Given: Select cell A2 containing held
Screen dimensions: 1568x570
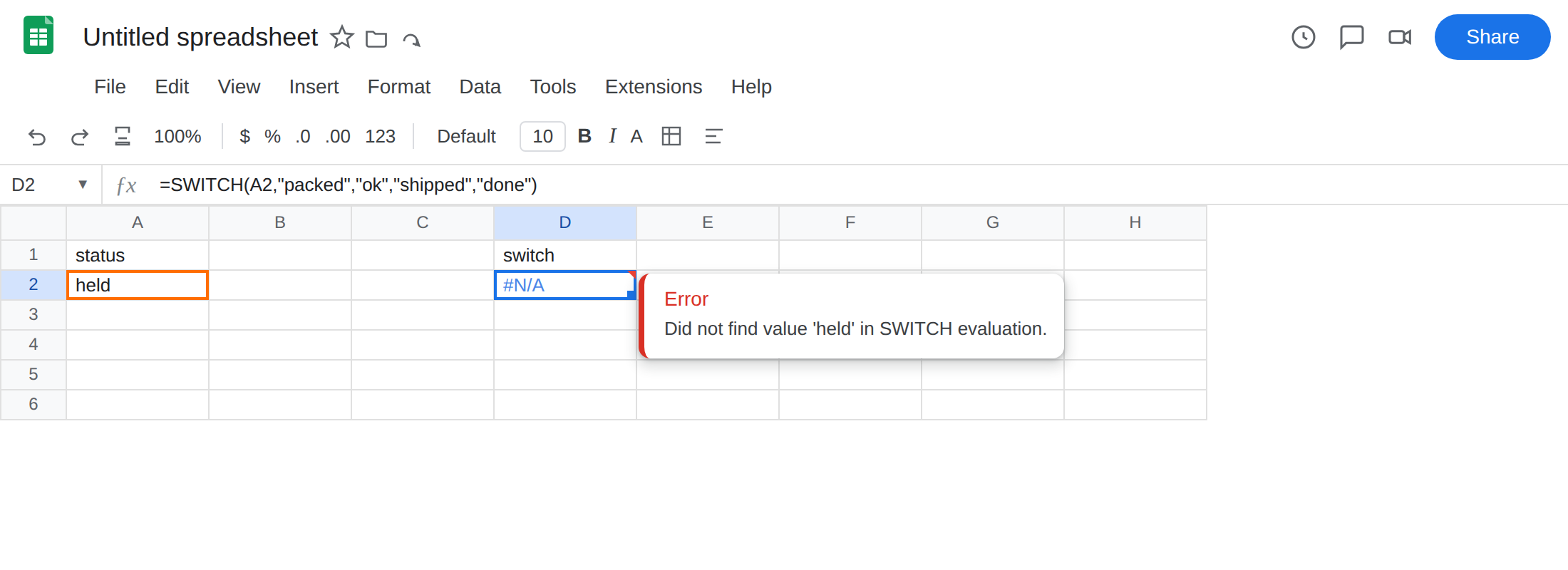Looking at the screenshot, I should tap(138, 285).
